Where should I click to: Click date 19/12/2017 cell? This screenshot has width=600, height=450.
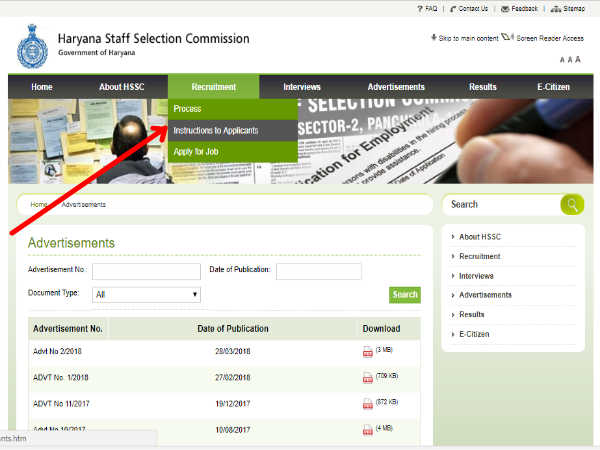tap(233, 404)
